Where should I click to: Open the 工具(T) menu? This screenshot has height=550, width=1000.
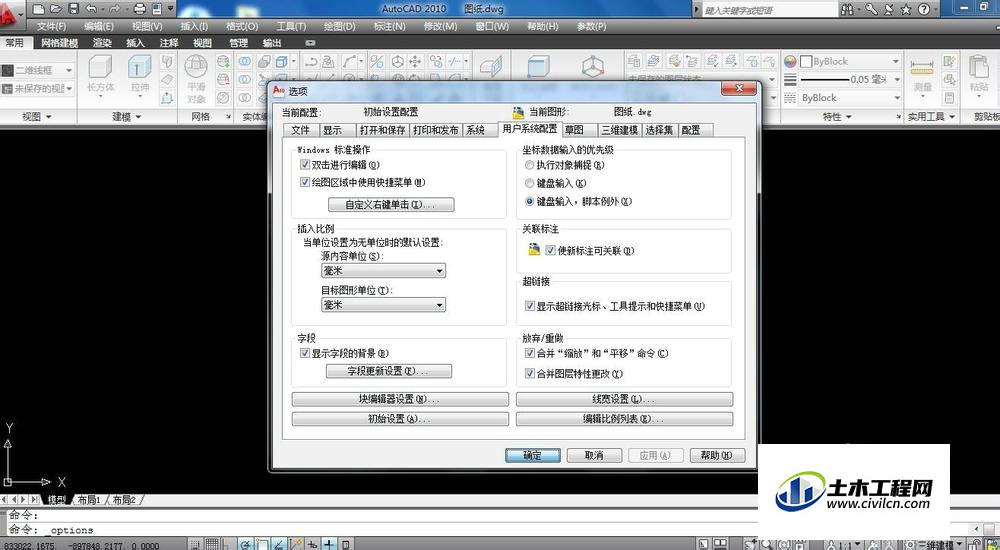coord(291,26)
